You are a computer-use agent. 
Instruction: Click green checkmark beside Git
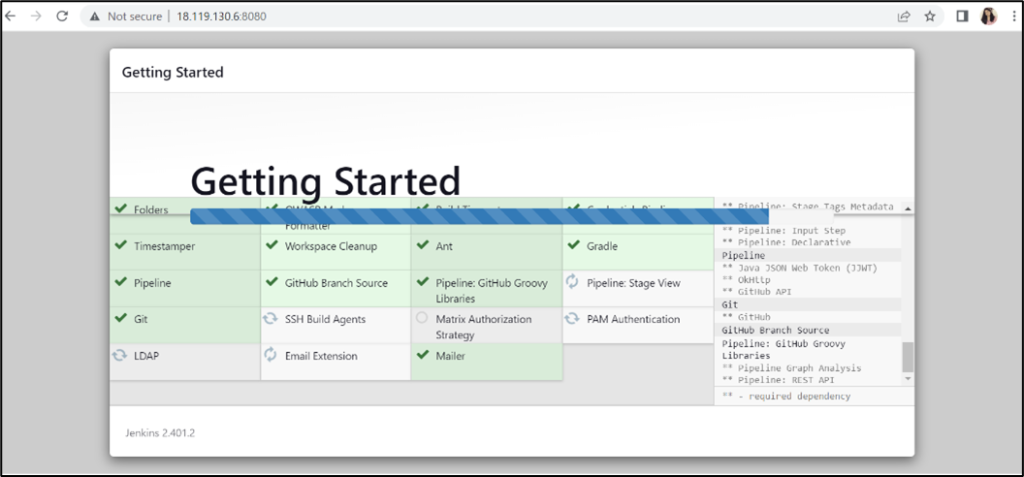tap(120, 318)
